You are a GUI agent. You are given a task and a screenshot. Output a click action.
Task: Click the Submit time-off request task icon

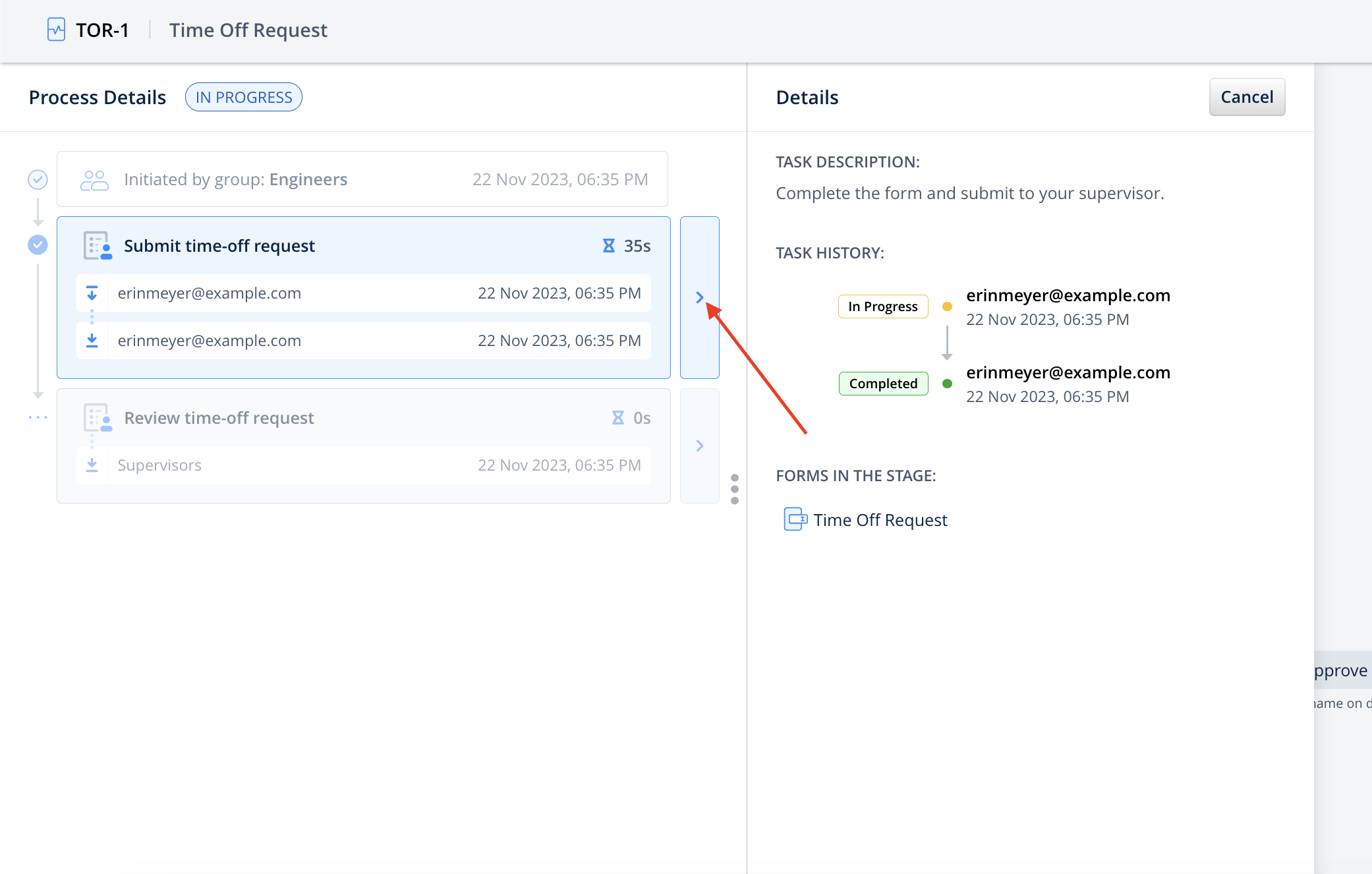(x=98, y=246)
